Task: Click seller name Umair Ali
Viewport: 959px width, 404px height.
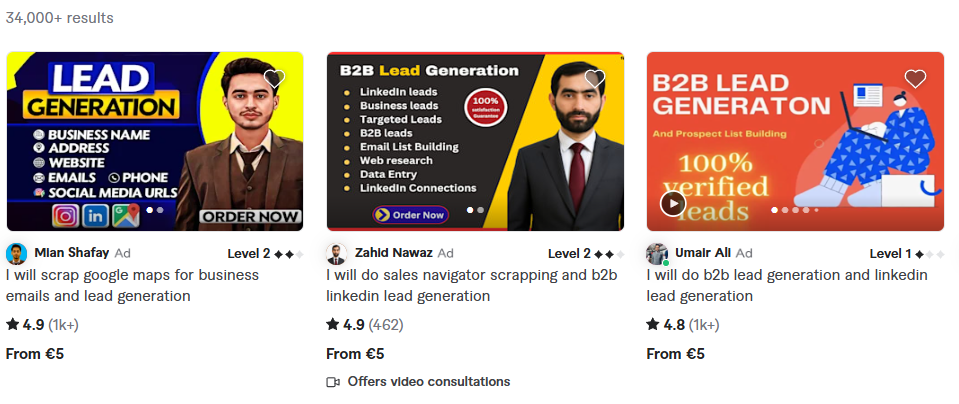Action: click(x=703, y=252)
